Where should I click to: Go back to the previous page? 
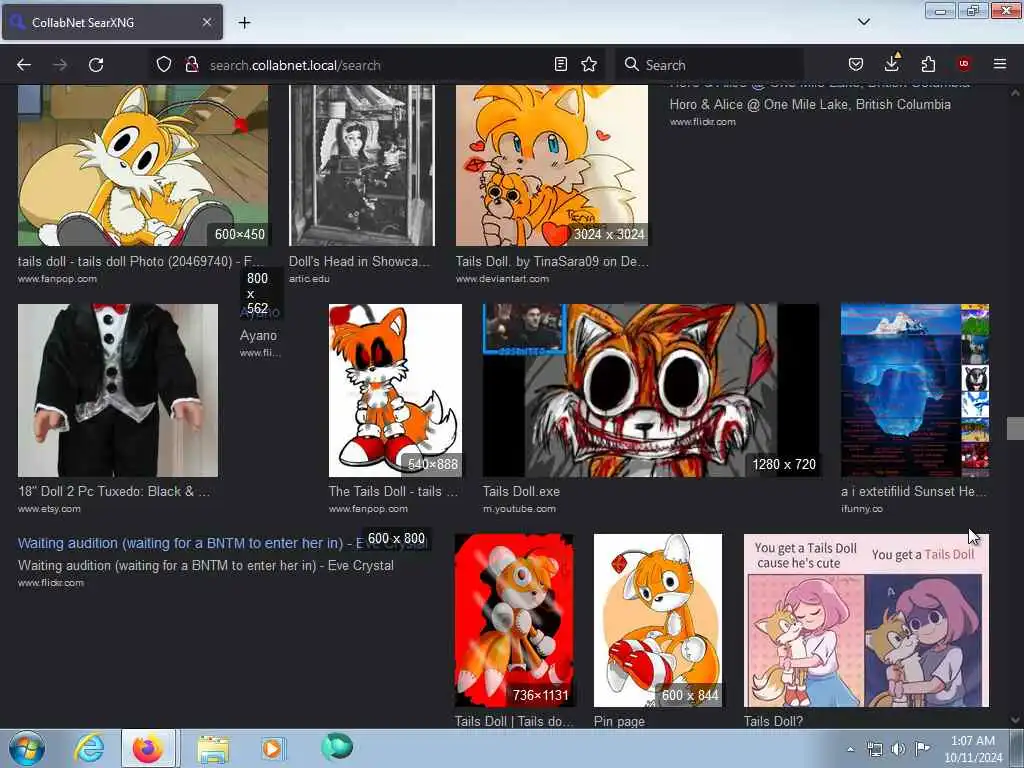[24, 65]
